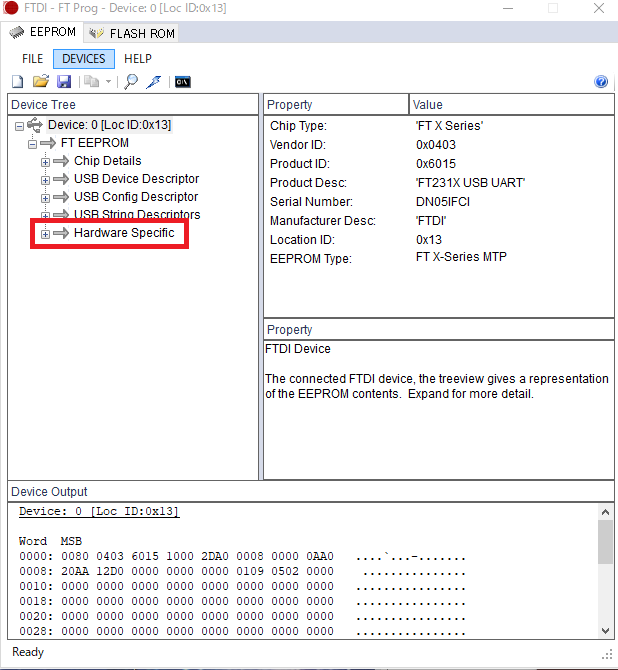Click the arrow icon beside FT EEPROM
This screenshot has width=618, height=670.
pos(48,143)
